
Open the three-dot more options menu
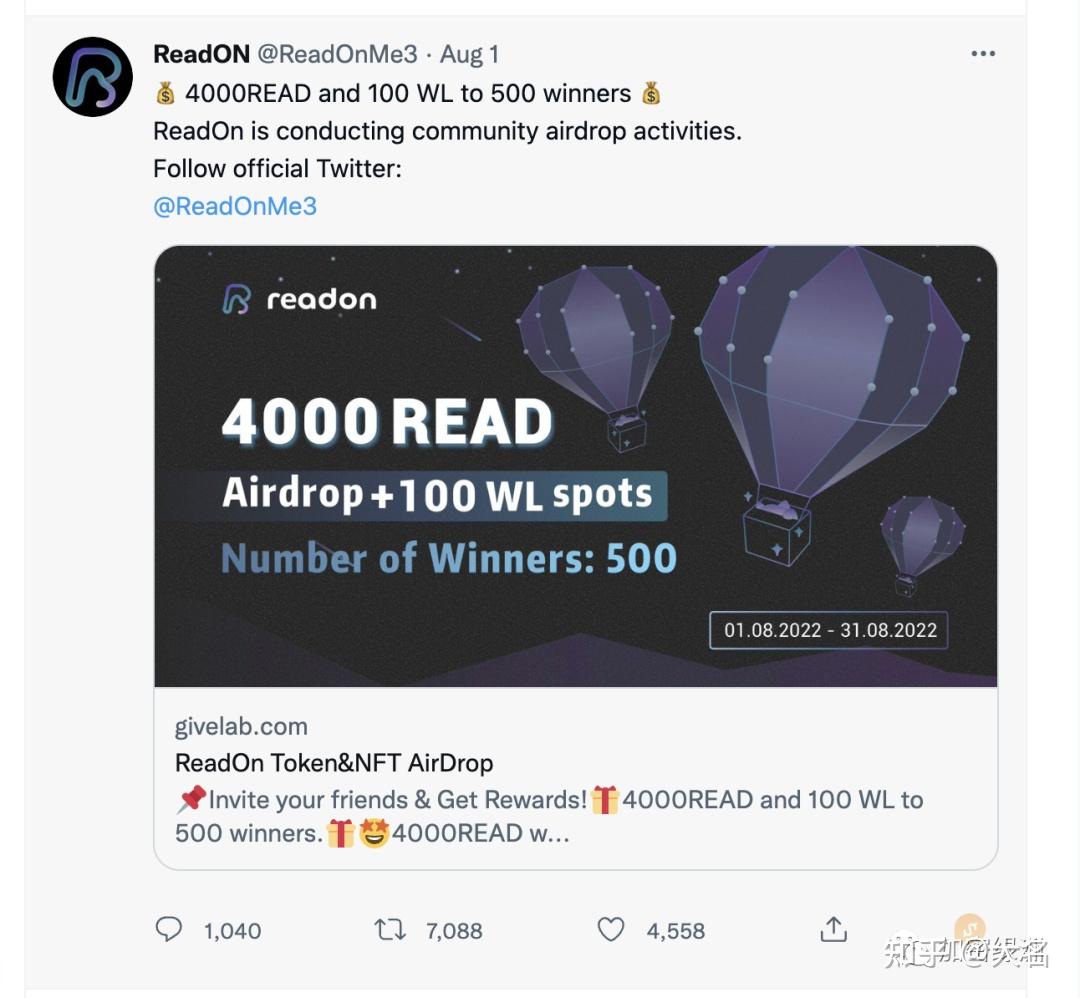point(983,54)
